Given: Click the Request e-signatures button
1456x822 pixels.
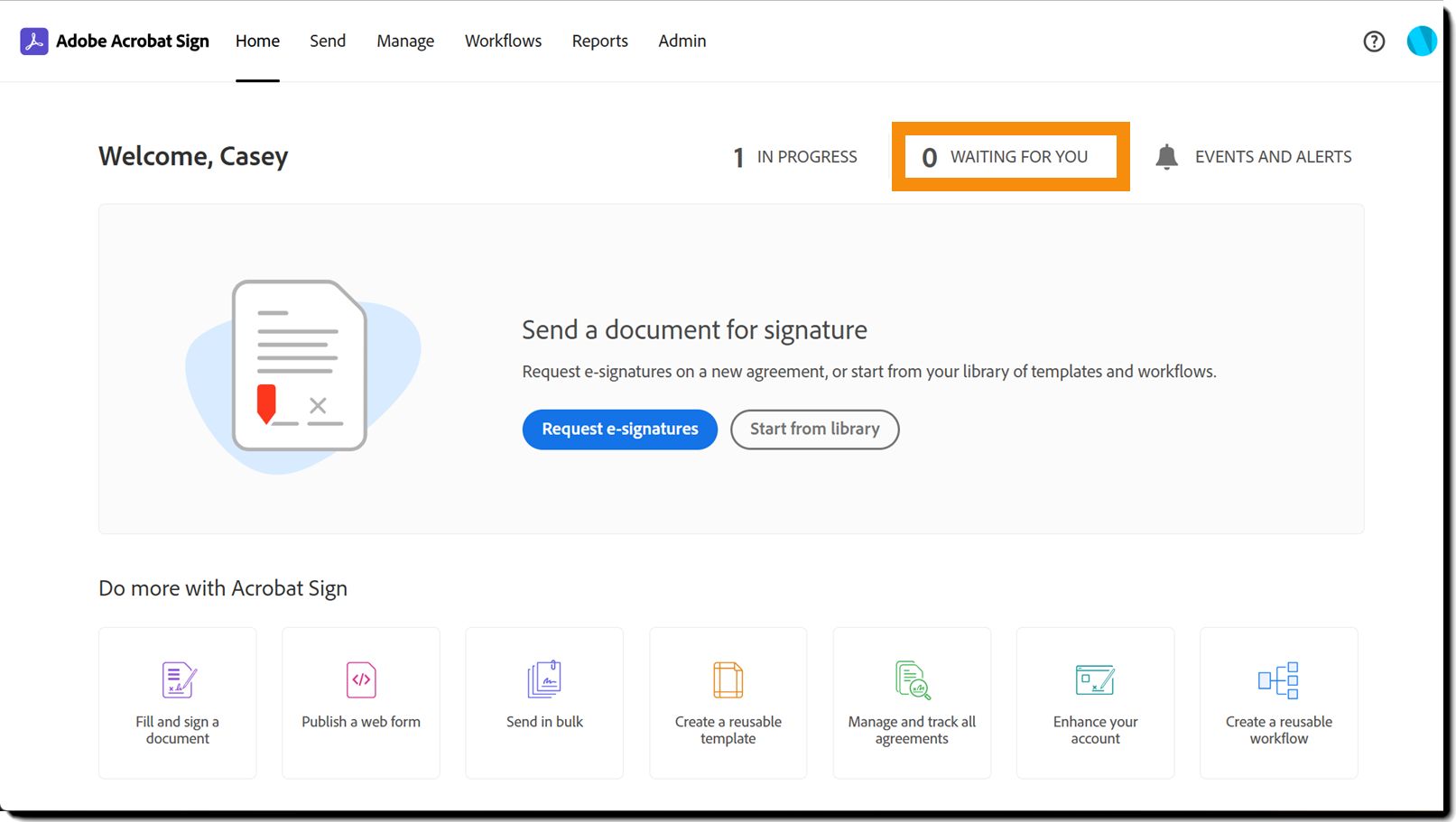Looking at the screenshot, I should click(x=620, y=429).
